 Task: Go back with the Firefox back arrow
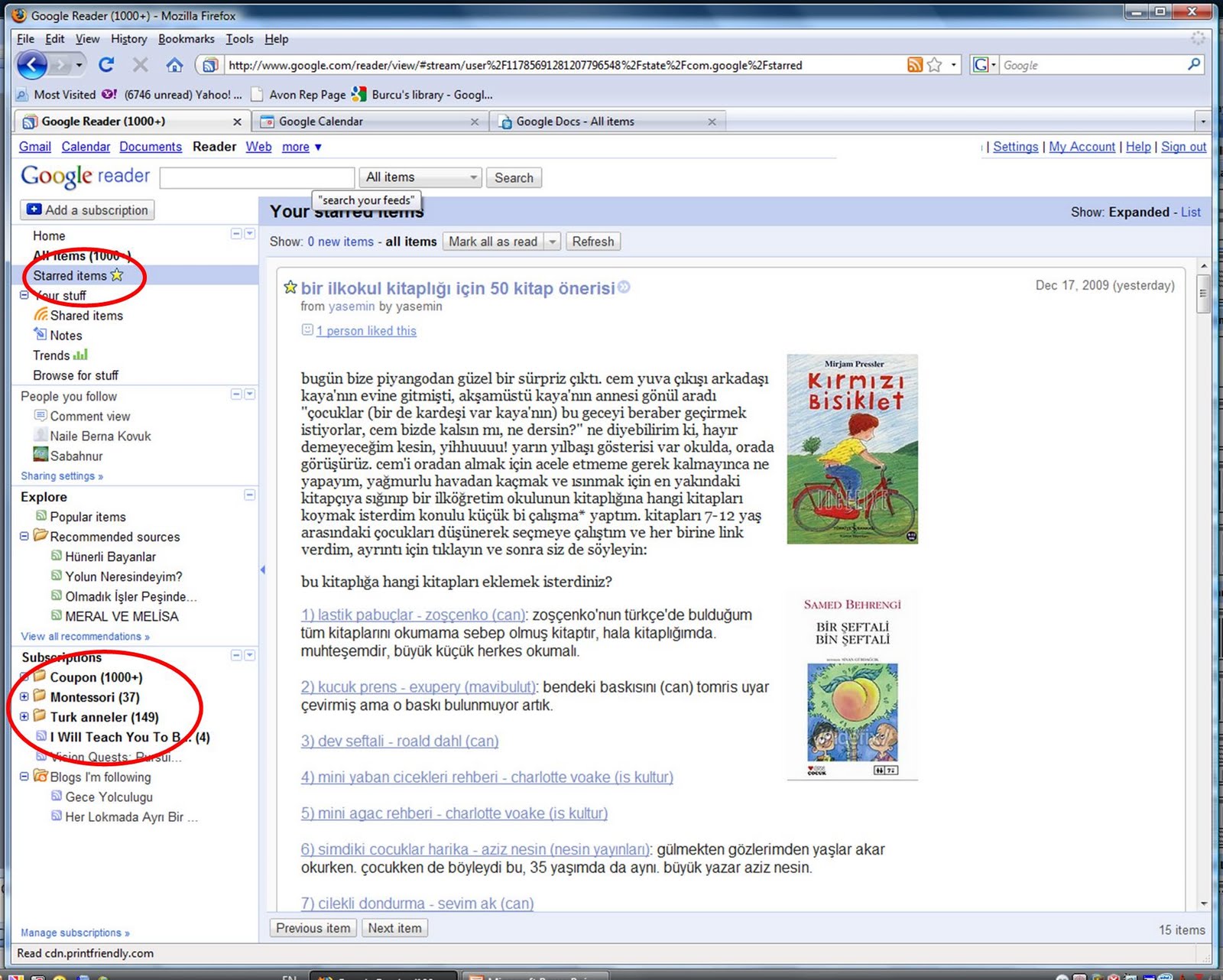click(32, 65)
